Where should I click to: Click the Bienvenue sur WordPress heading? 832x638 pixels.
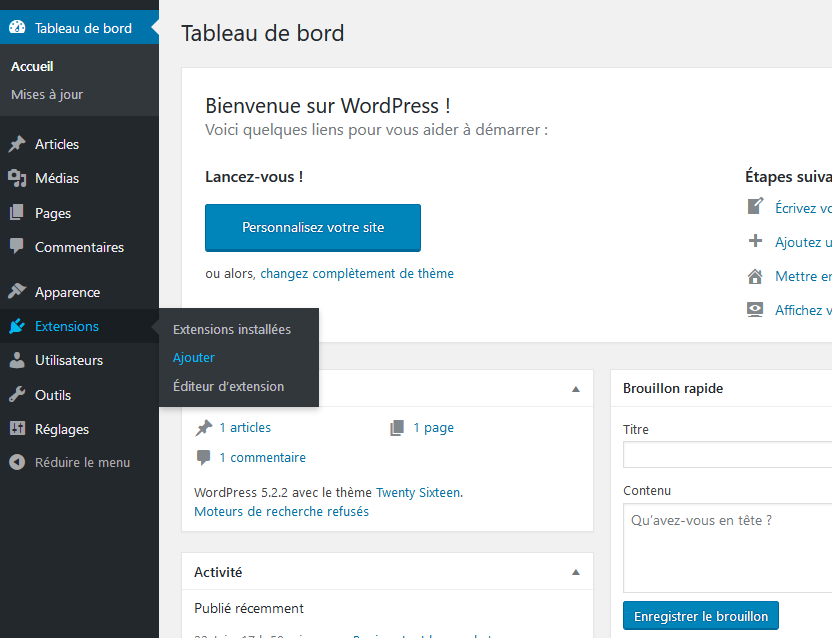328,106
